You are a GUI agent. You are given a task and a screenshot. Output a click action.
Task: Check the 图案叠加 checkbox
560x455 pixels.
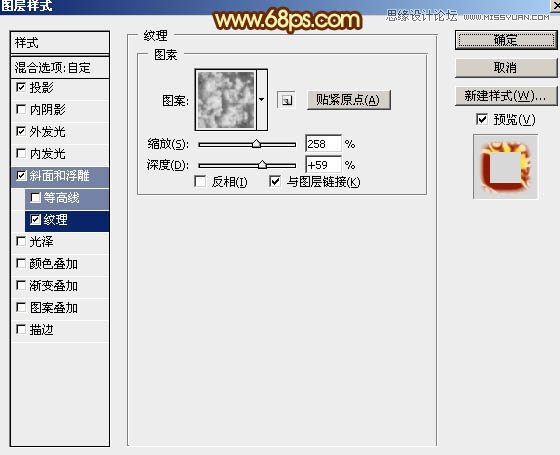(21, 308)
